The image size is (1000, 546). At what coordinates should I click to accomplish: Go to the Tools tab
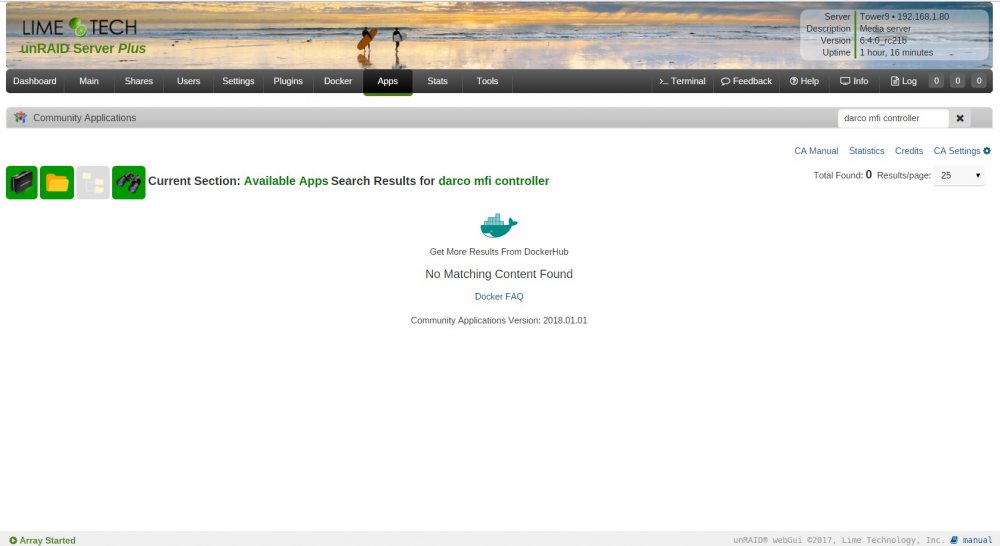pos(487,81)
